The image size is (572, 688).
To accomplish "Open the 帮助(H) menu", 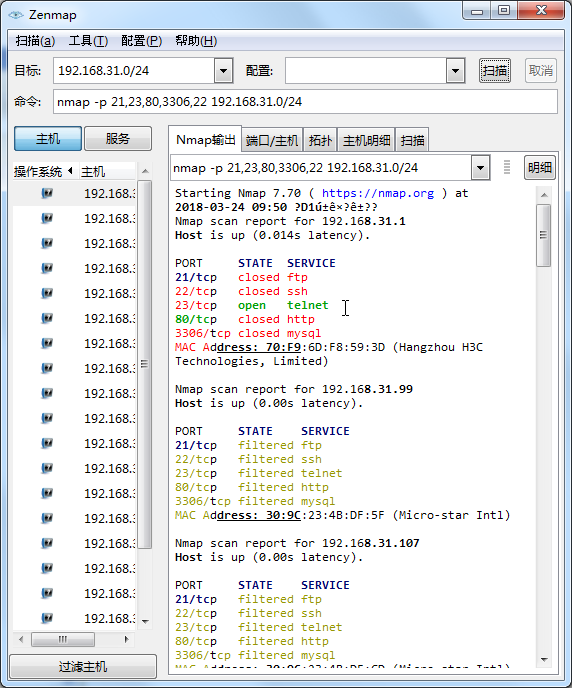I will (x=196, y=41).
